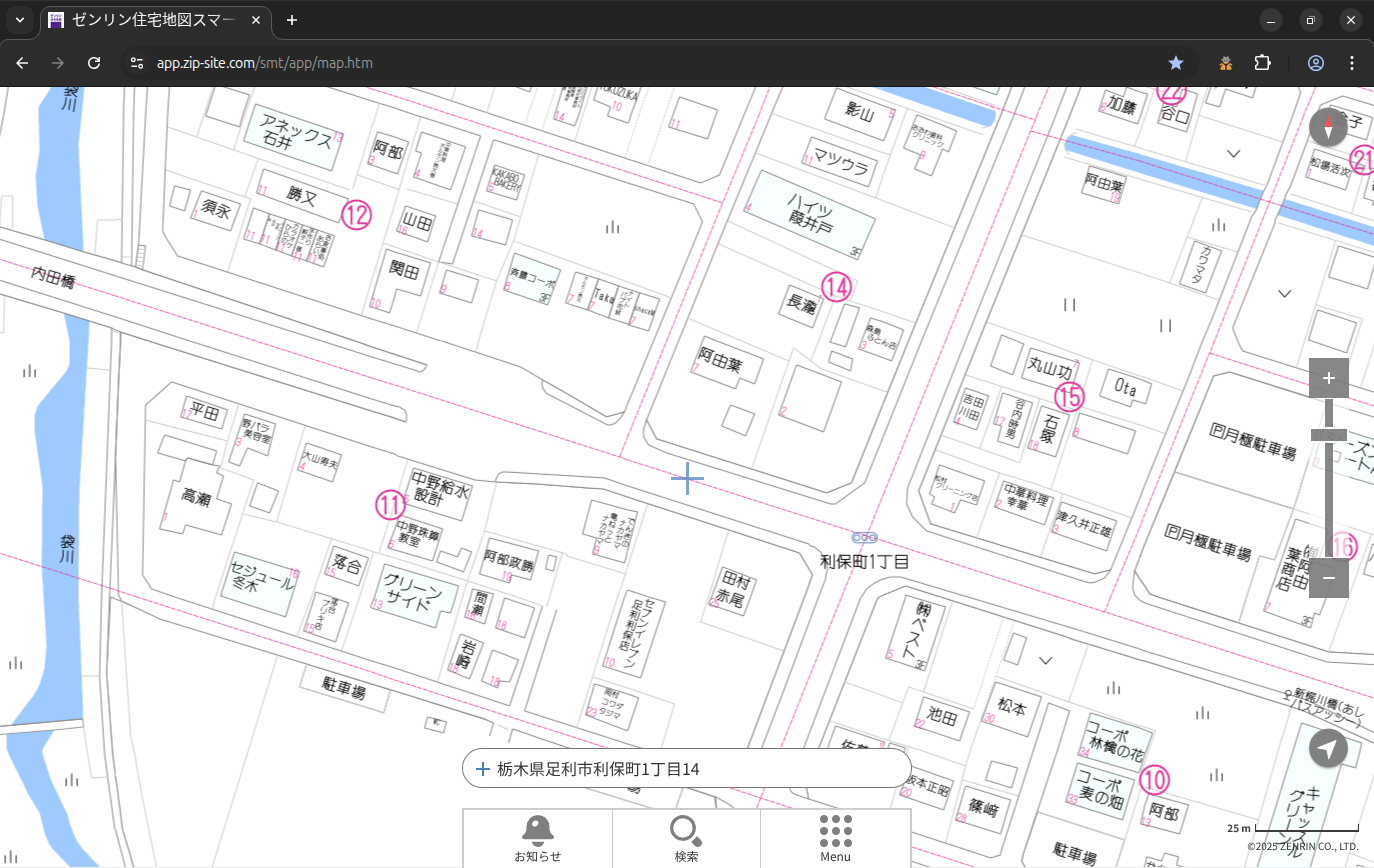Screen dimensions: 1374x868
Task: Open a new browser tab
Action: tap(292, 20)
